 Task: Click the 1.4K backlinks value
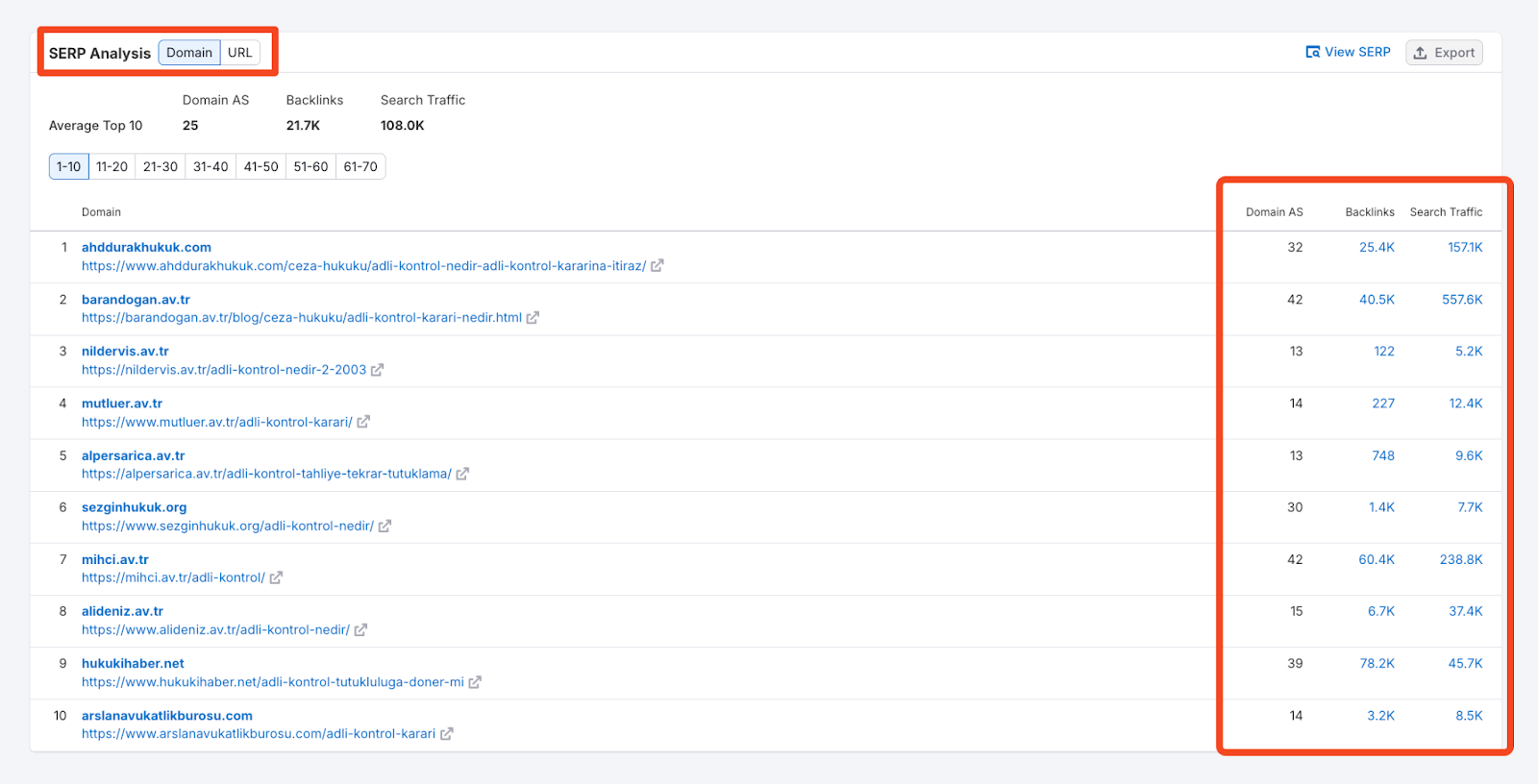[1381, 507]
